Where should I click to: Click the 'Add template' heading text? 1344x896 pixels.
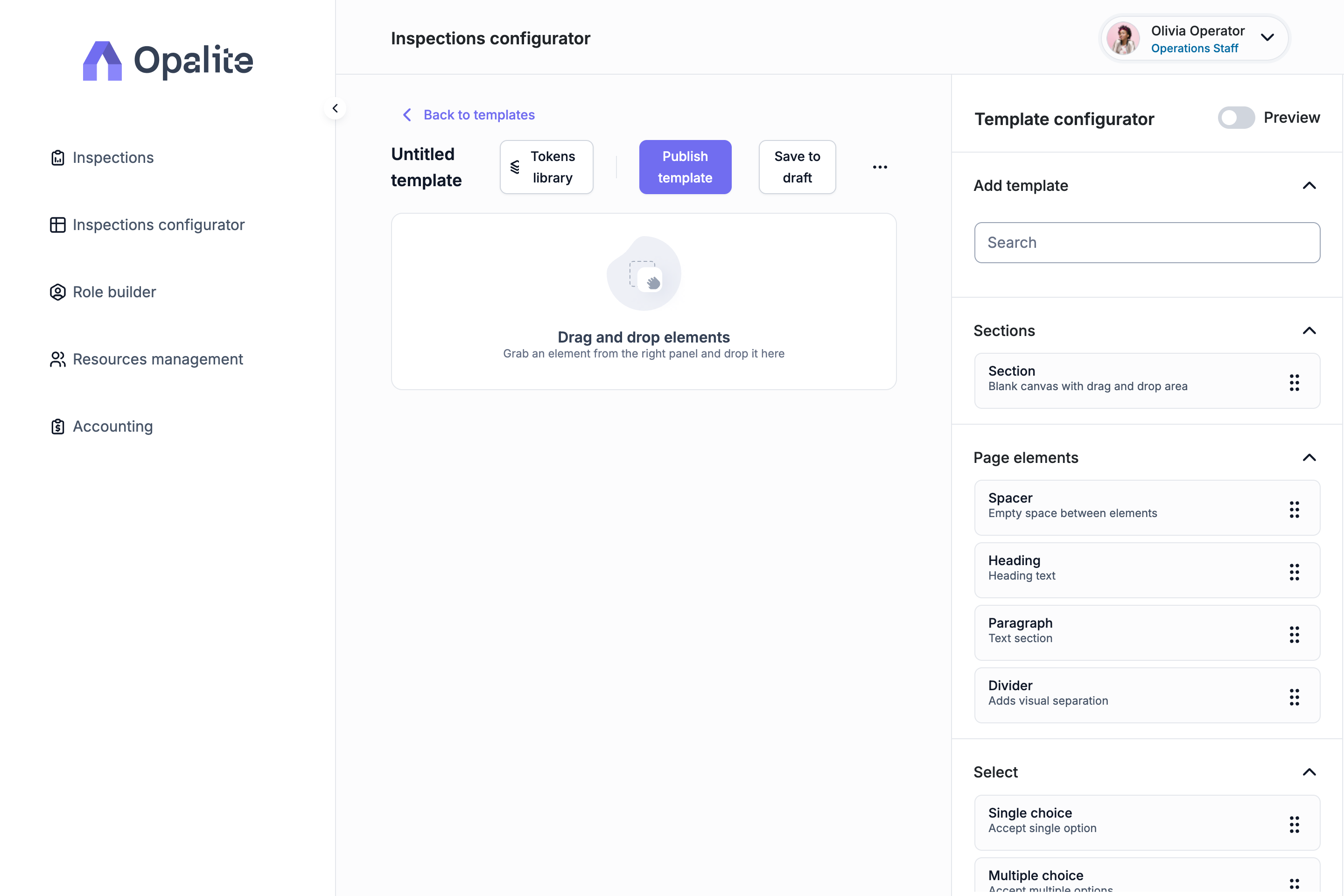coord(1021,186)
